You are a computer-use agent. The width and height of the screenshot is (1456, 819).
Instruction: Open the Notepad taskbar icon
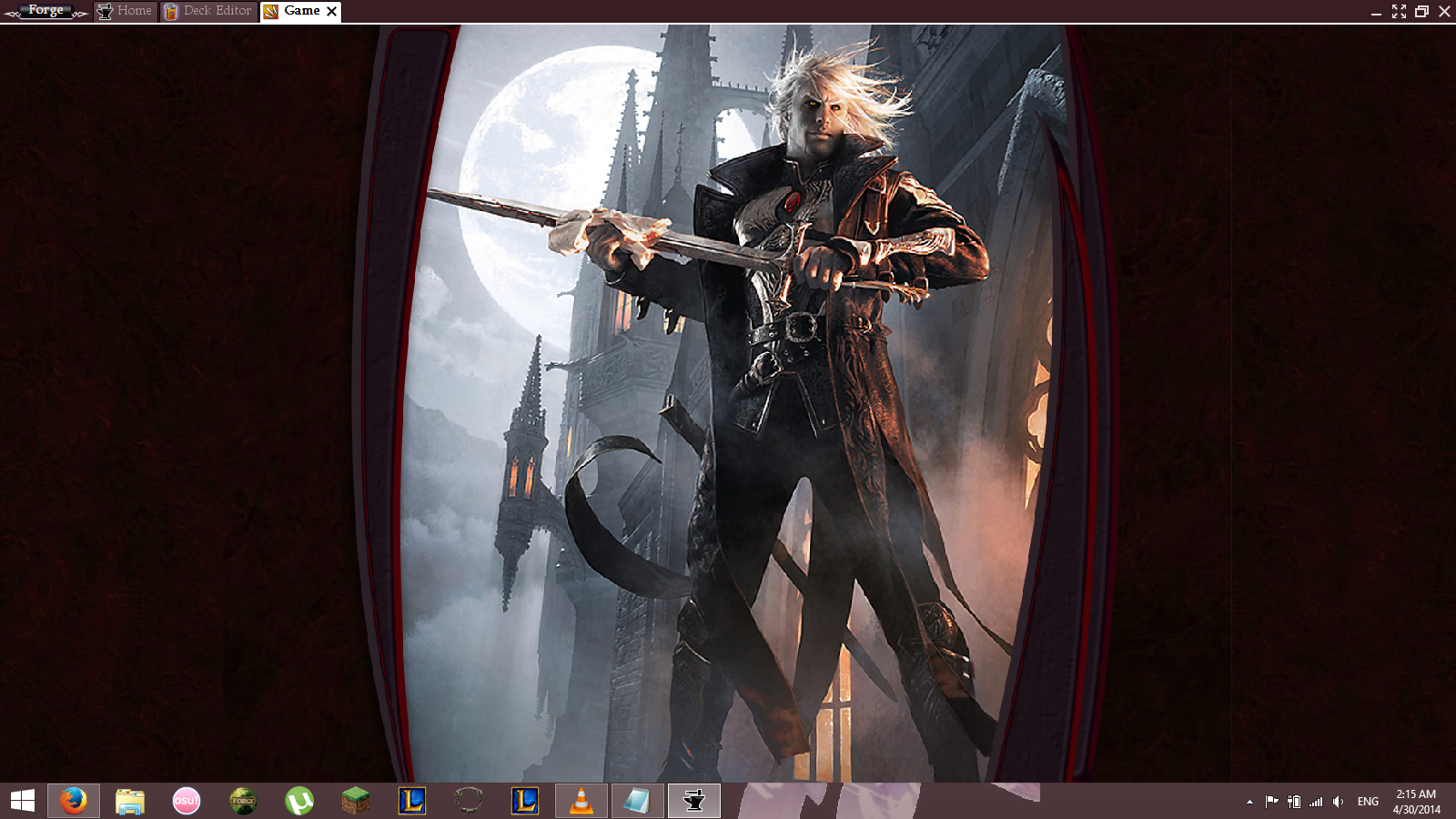638,801
